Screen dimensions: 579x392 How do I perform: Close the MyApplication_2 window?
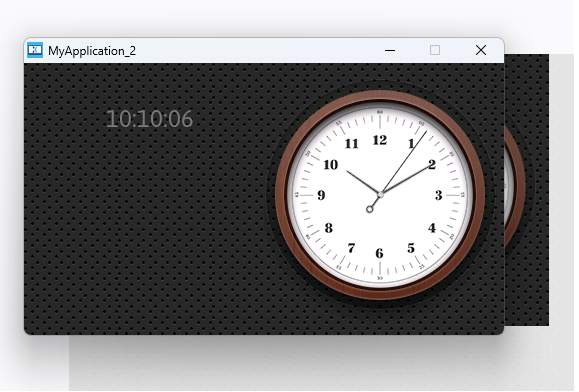(481, 50)
